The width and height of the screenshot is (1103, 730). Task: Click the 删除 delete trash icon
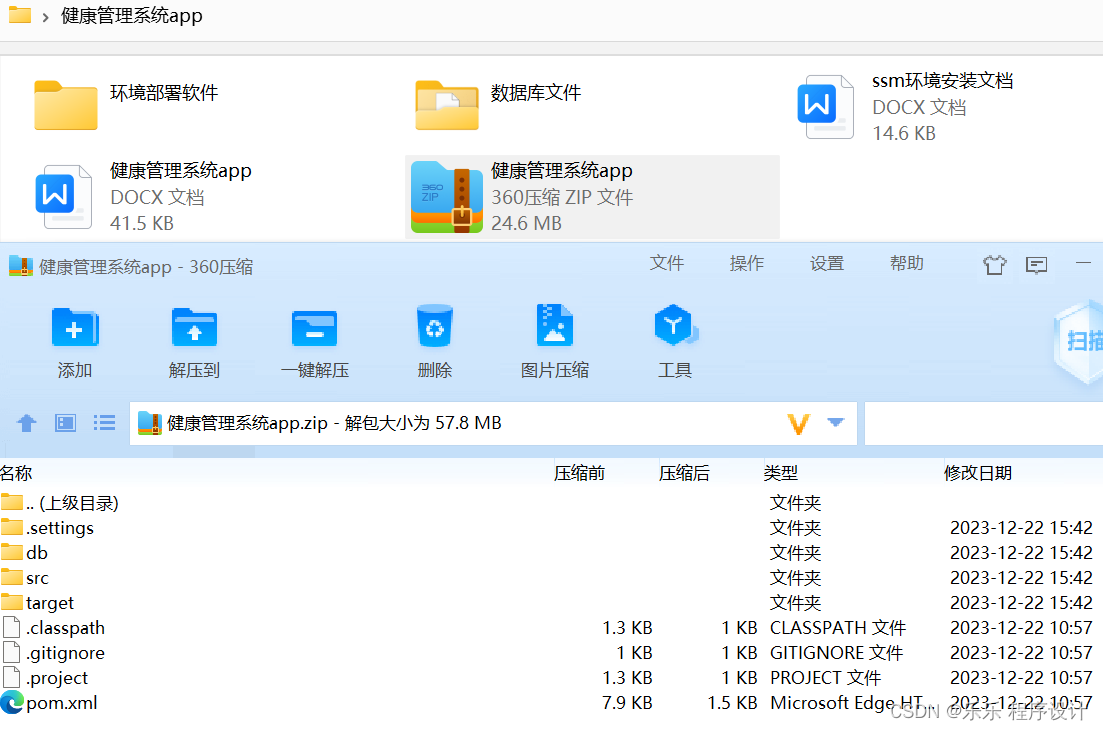[435, 326]
